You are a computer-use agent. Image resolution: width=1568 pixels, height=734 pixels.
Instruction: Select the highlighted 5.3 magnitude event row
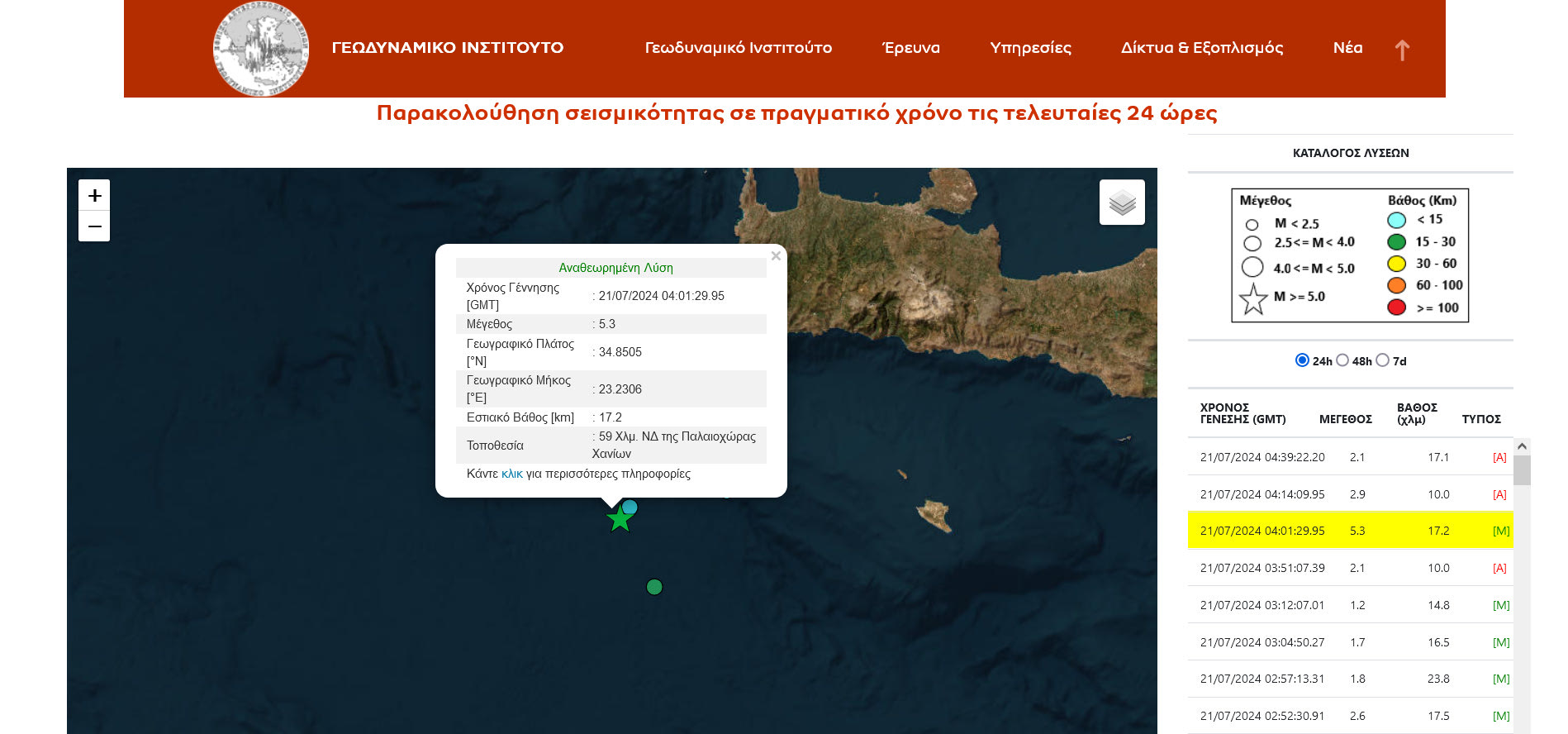(x=1350, y=531)
